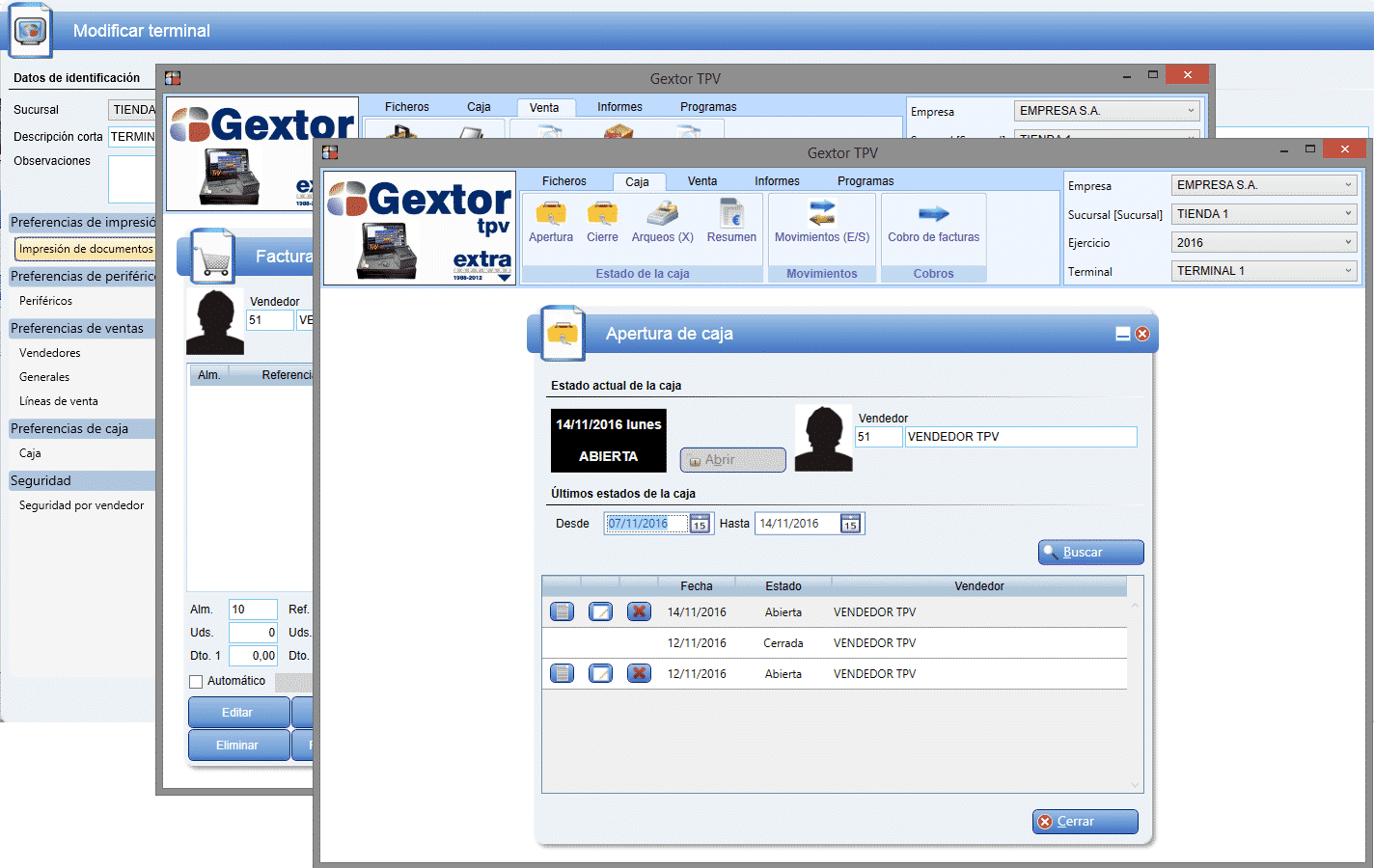Screen dimensions: 1374x868
Task: Click the Vendedor code 51 field
Action: [x=879, y=437]
